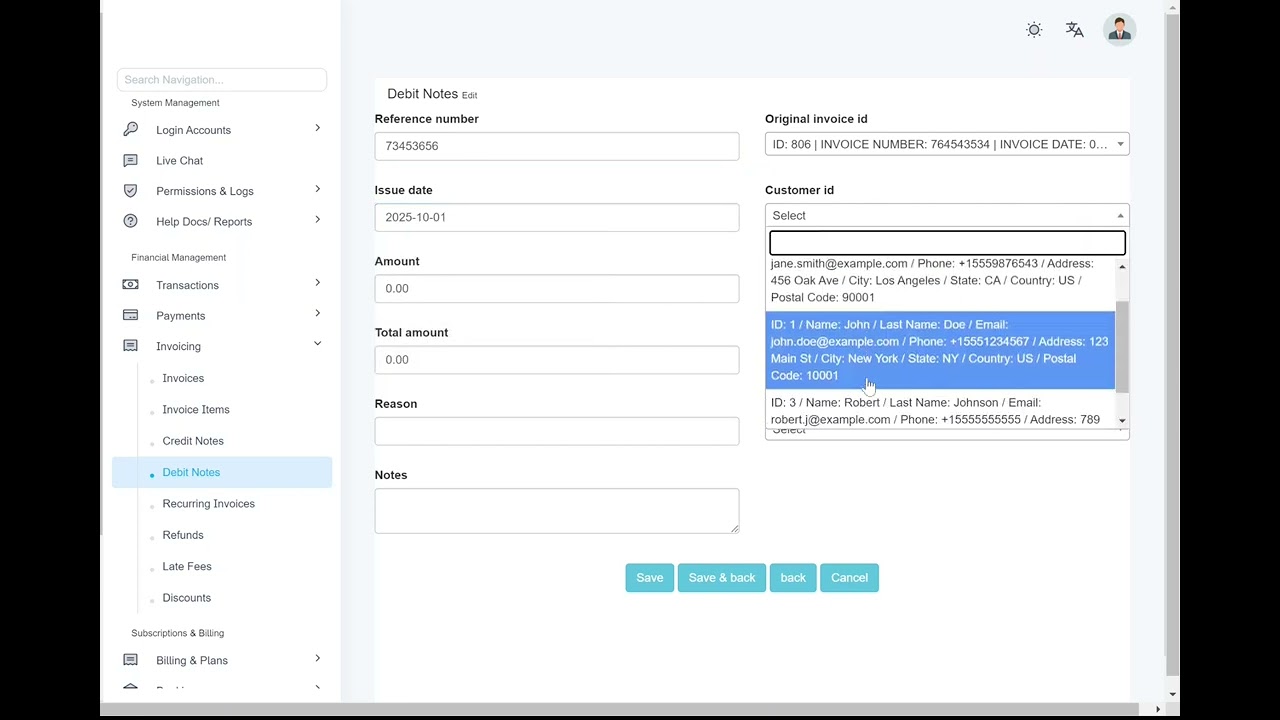Collapse the Invoicing section chevron
The image size is (1280, 720).
(x=318, y=344)
